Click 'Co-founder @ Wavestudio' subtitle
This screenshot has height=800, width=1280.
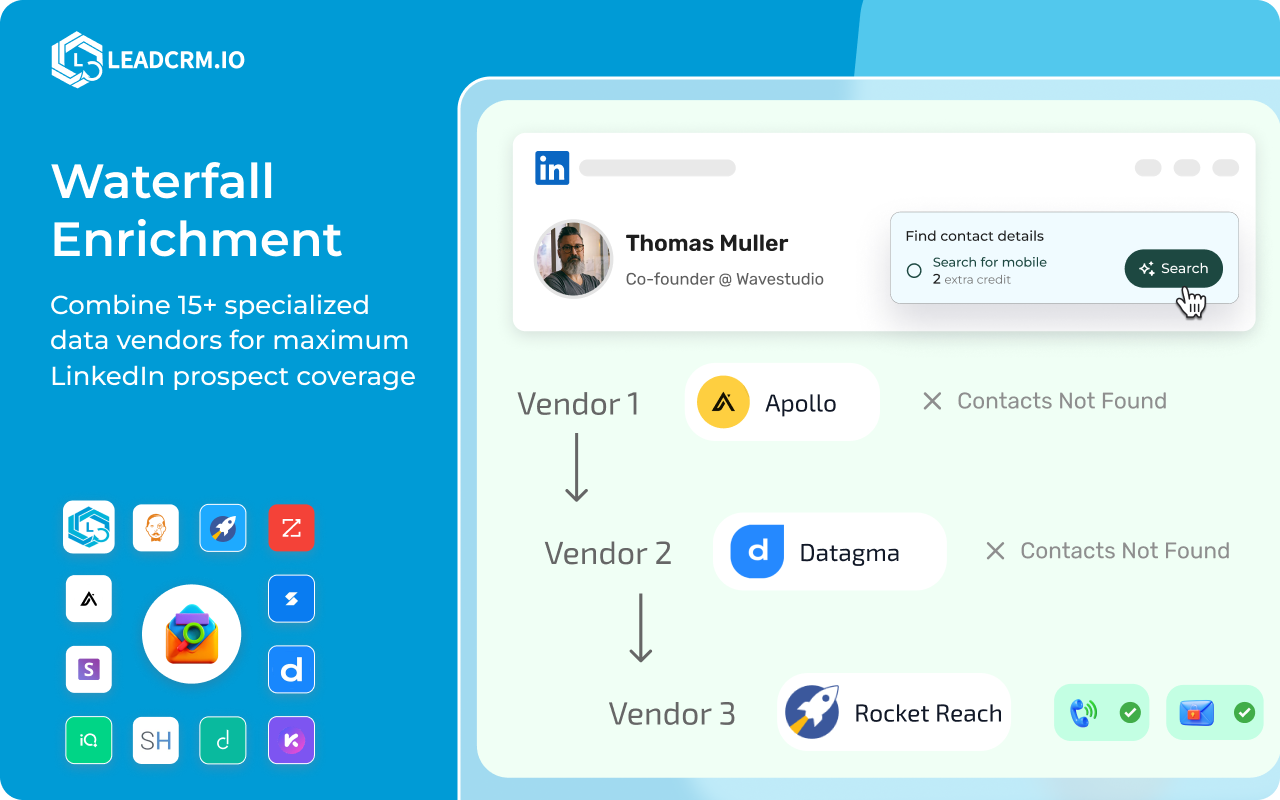[x=725, y=279]
